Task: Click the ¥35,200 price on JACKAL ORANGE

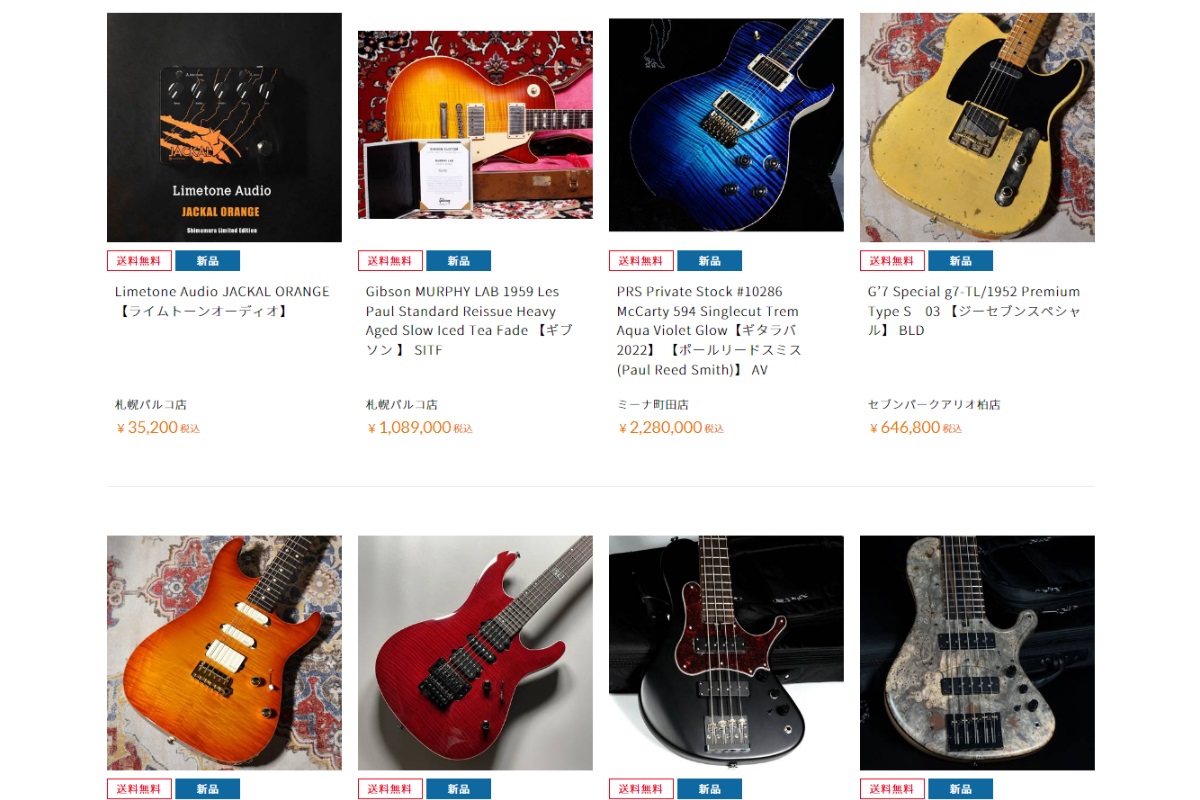Action: pos(158,428)
